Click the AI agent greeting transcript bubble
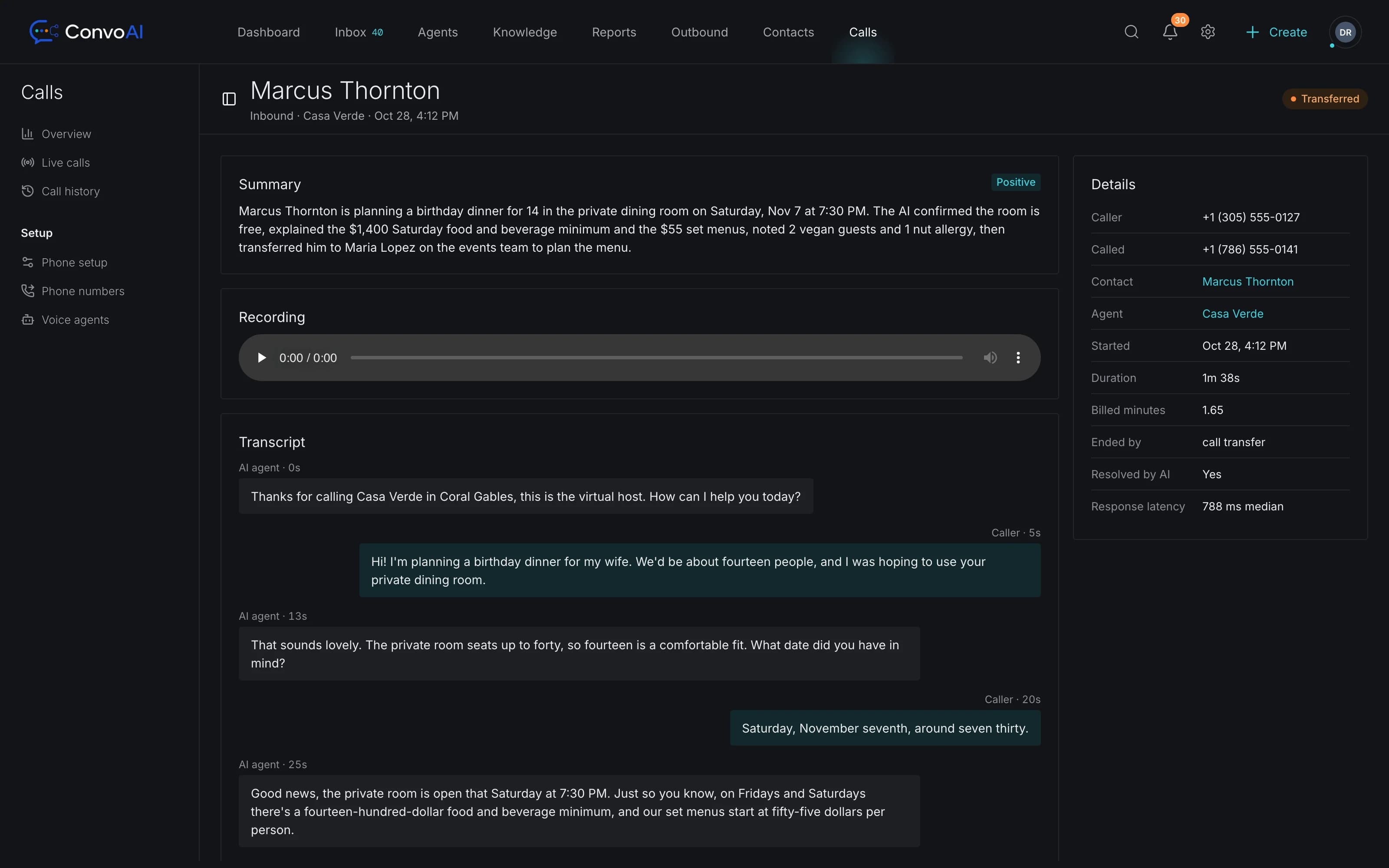 pos(526,496)
